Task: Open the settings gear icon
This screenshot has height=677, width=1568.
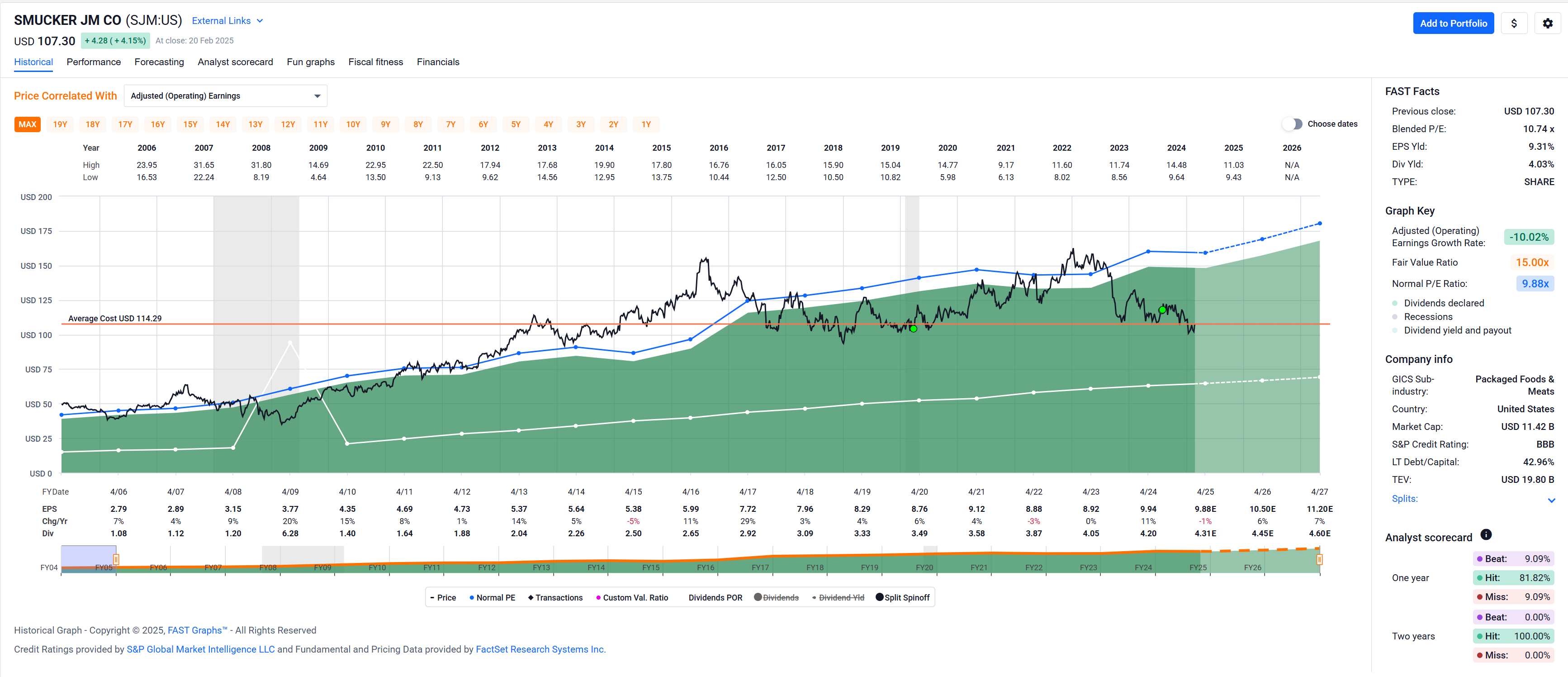Action: tap(1547, 23)
